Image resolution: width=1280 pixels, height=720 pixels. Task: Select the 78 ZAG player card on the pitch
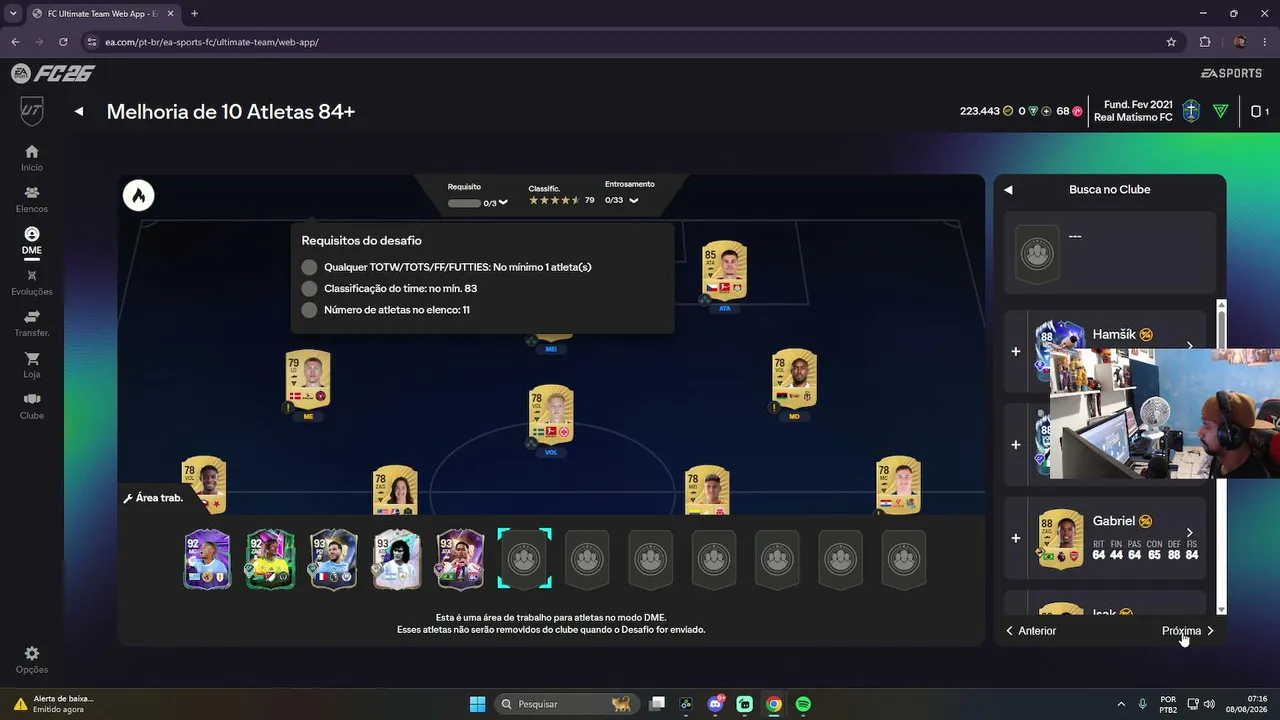(x=395, y=490)
